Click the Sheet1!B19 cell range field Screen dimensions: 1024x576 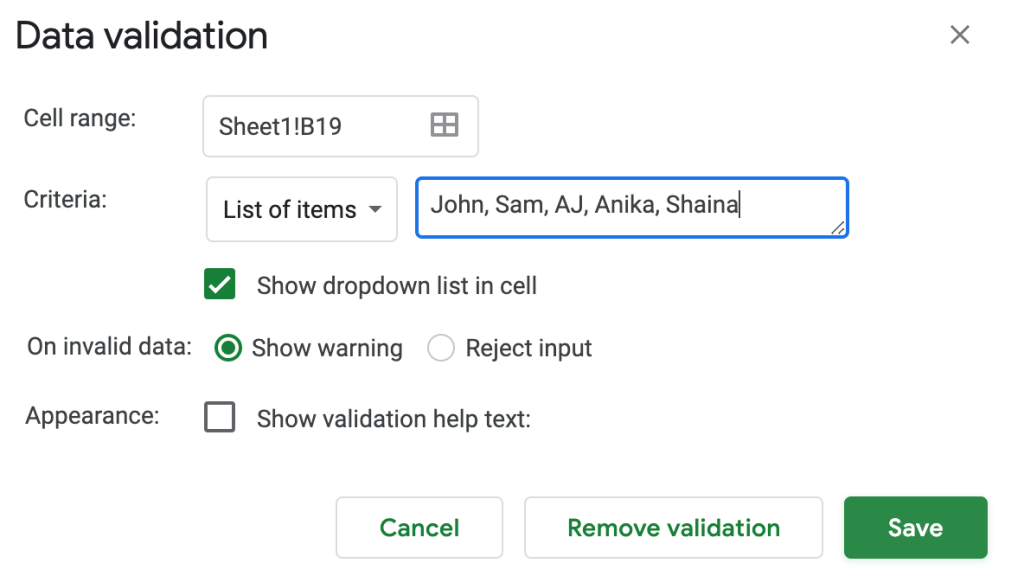coord(320,126)
